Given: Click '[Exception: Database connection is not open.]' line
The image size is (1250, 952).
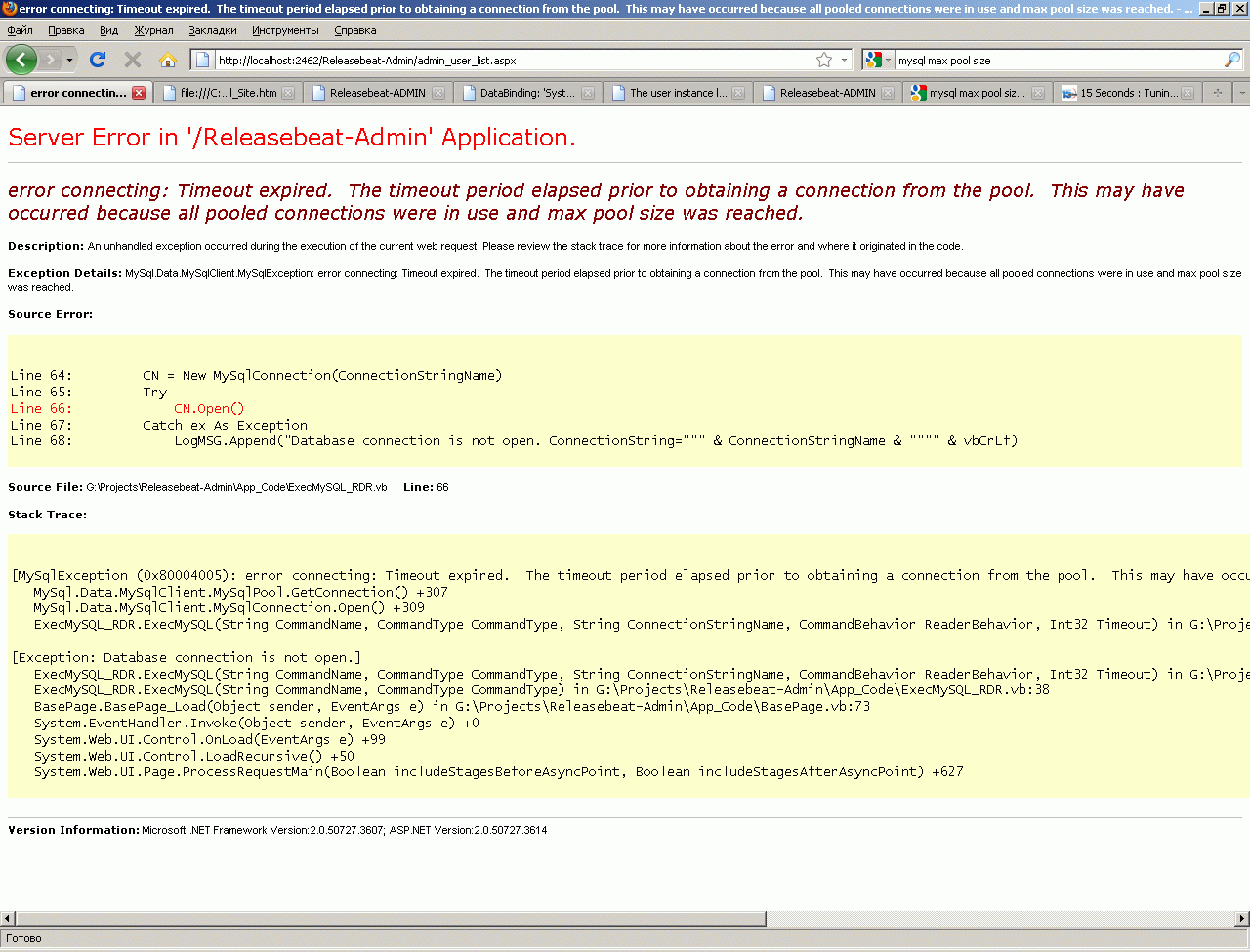Looking at the screenshot, I should (x=186, y=658).
